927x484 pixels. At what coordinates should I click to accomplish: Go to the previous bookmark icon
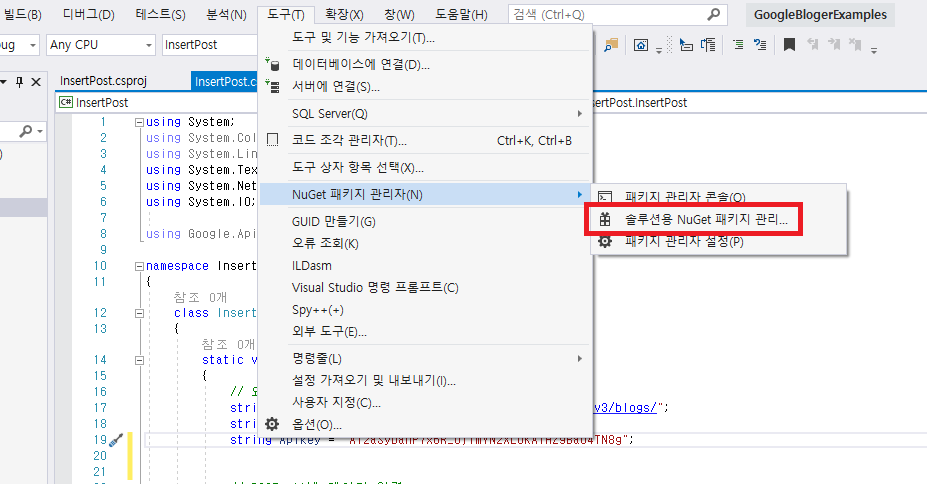tap(813, 44)
